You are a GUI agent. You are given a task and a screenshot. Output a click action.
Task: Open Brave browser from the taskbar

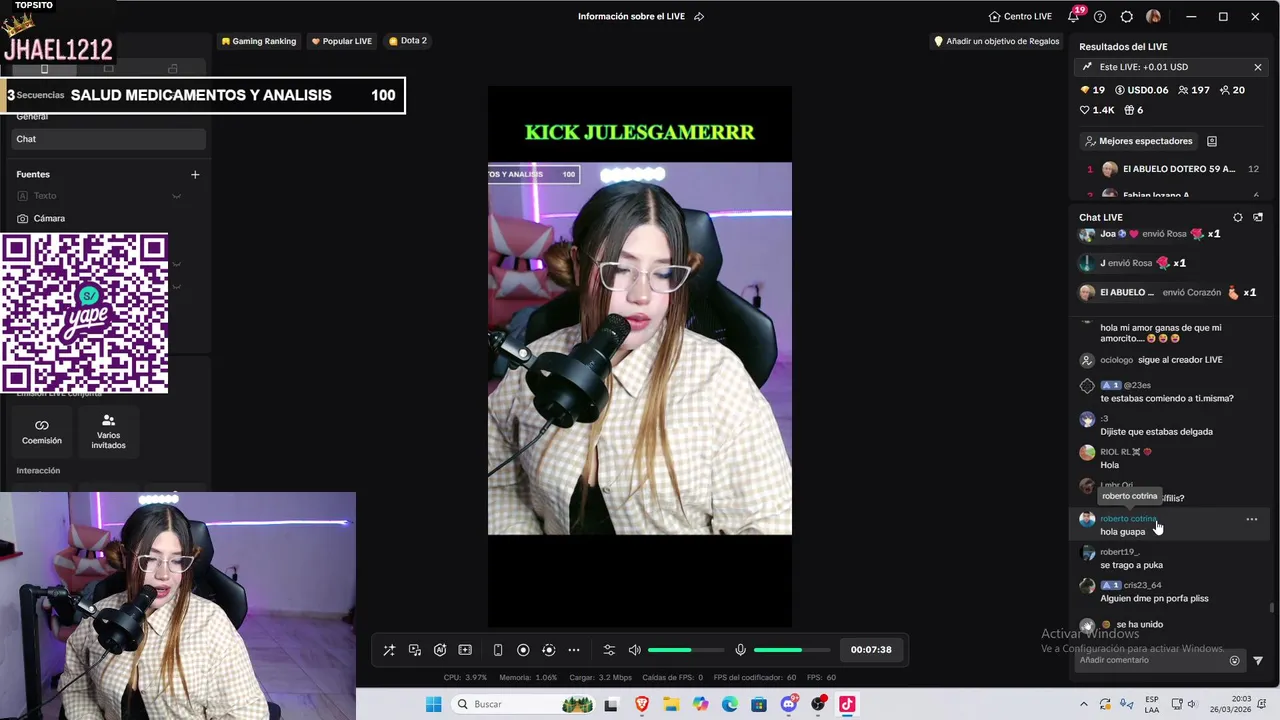642,704
